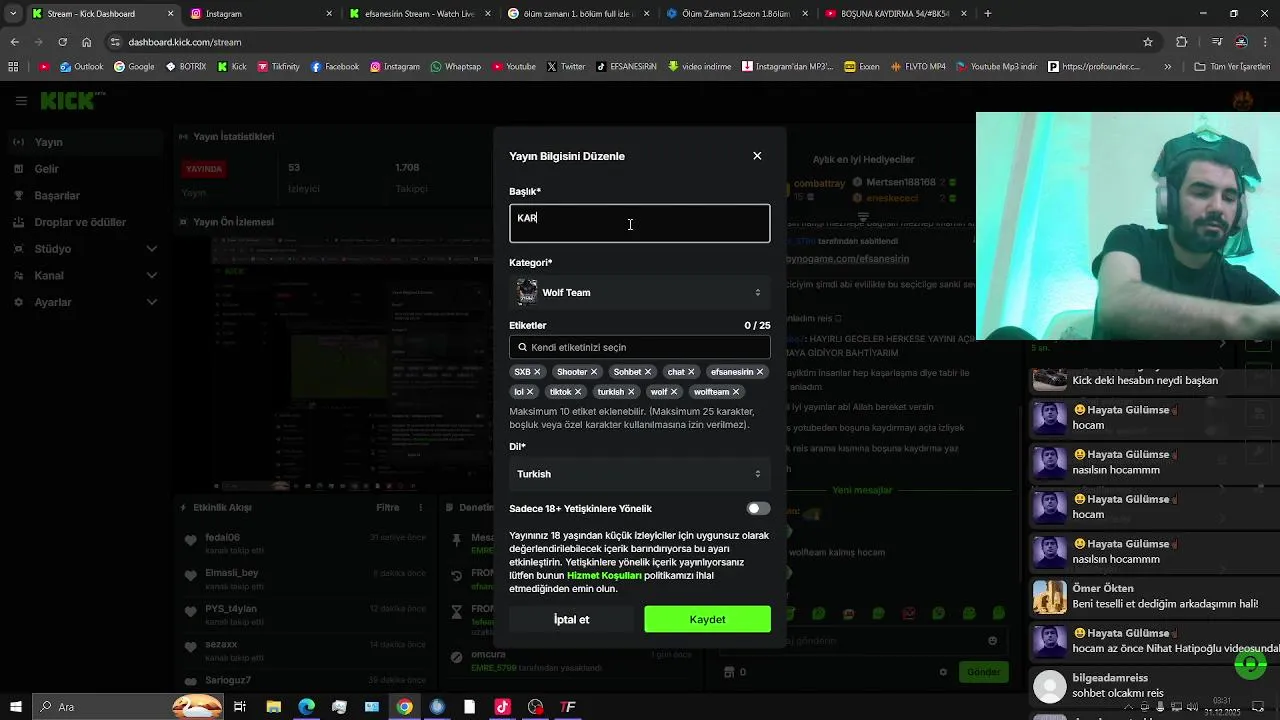1280x720 pixels.
Task: Open TikTok Live Studio from taskbar
Action: click(502, 707)
